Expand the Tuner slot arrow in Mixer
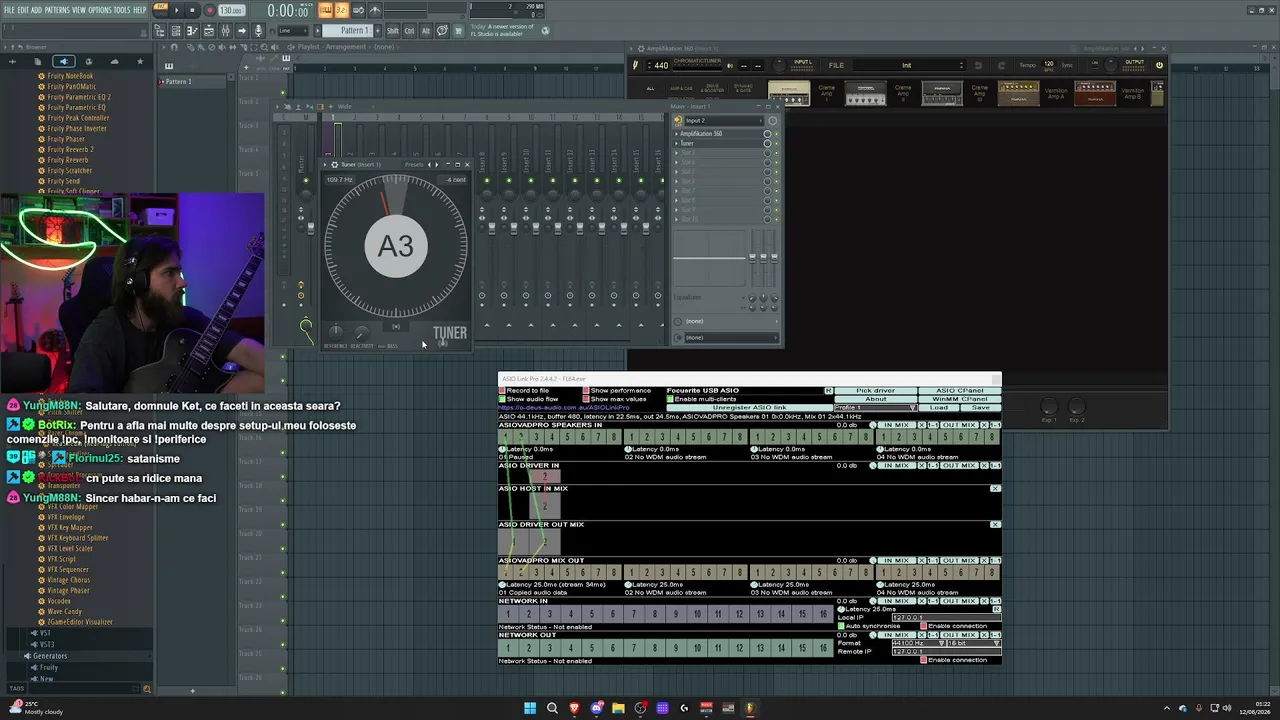Viewport: 1280px width, 720px height. coord(677,144)
